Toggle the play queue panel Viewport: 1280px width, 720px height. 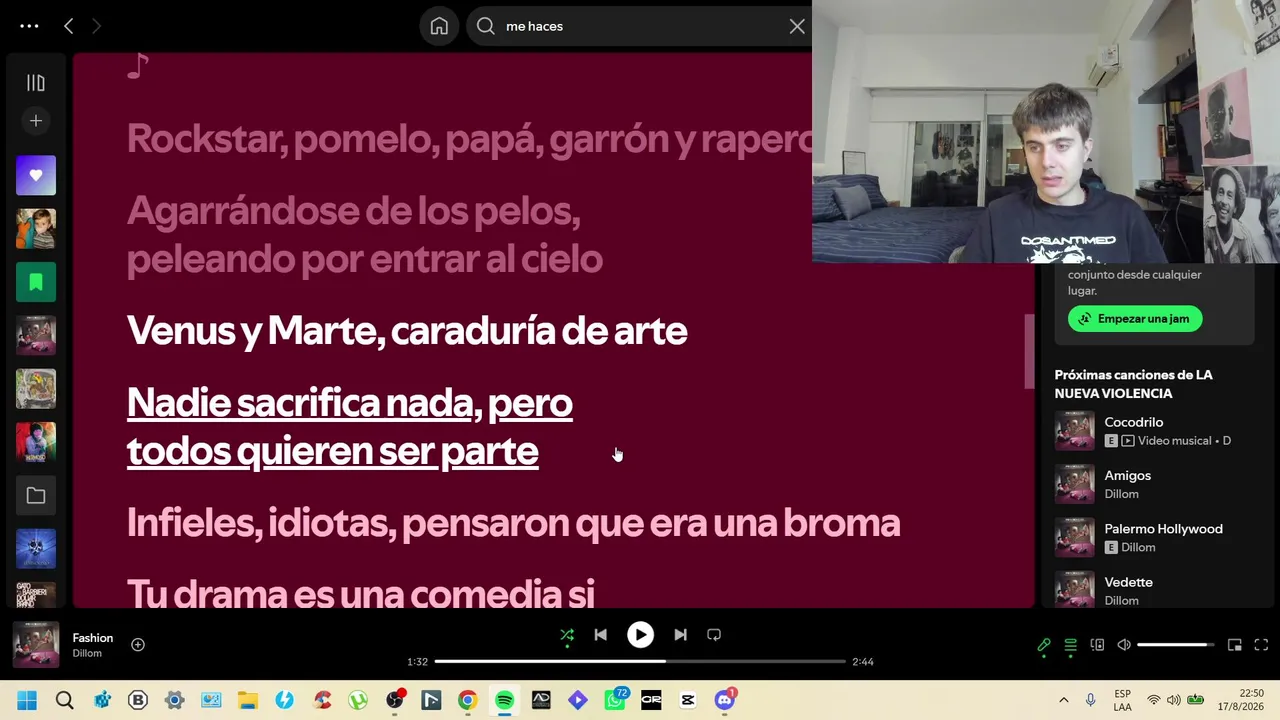pyautogui.click(x=1071, y=645)
